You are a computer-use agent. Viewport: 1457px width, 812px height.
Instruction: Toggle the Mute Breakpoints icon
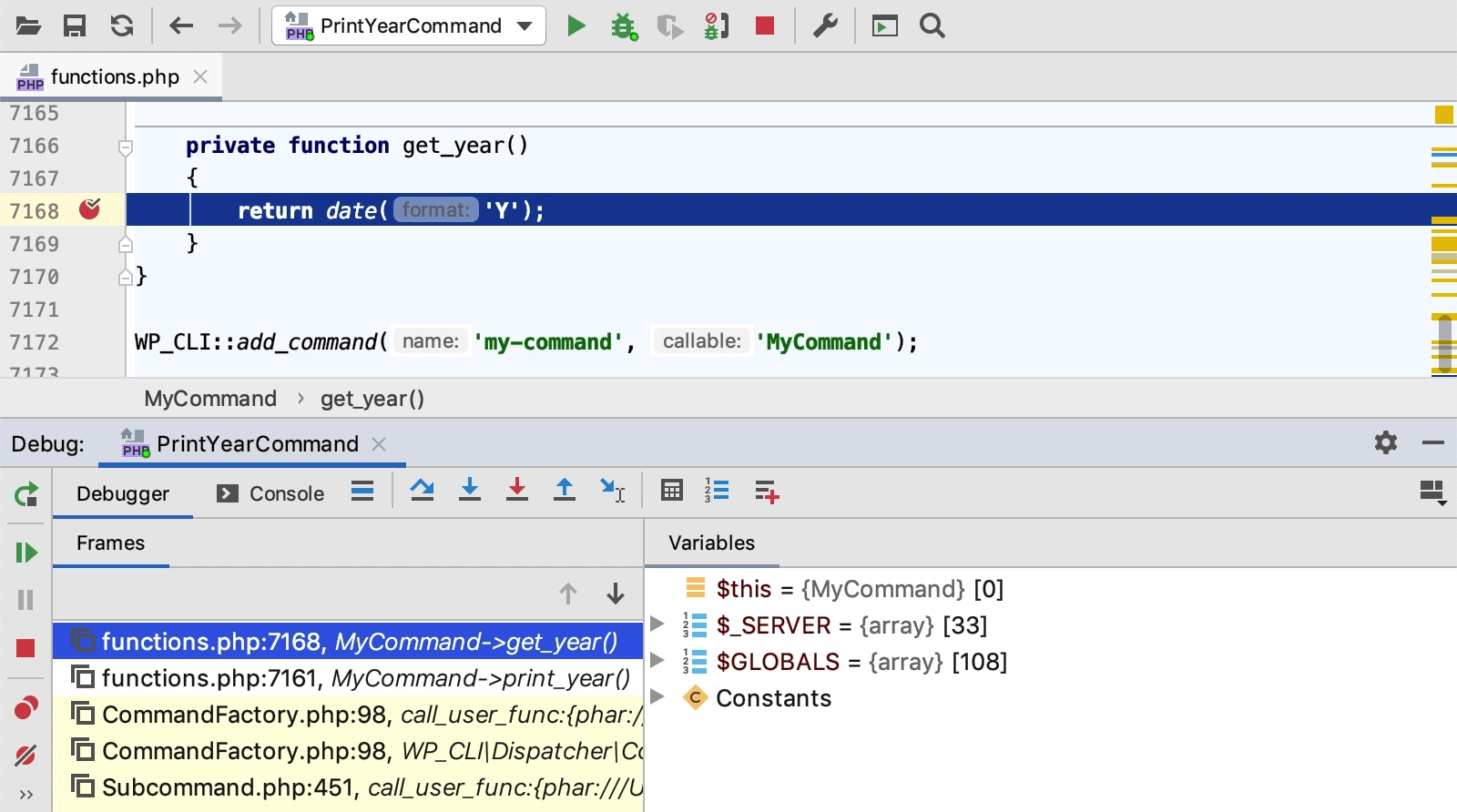[25, 755]
